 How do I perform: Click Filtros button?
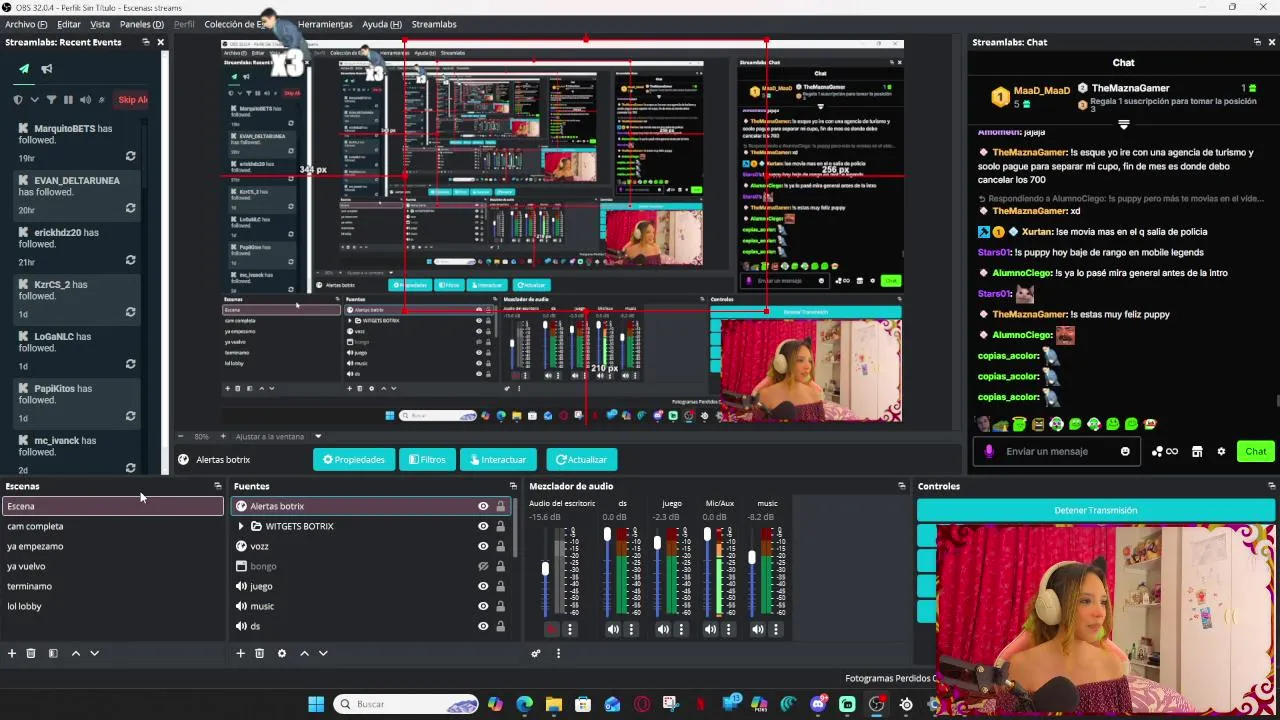coord(426,460)
